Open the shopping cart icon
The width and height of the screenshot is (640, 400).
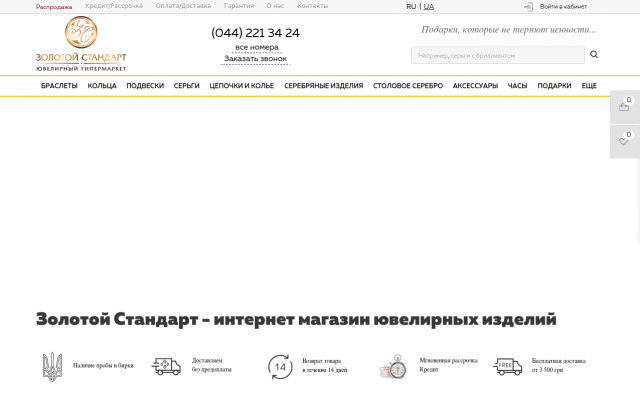point(624,107)
